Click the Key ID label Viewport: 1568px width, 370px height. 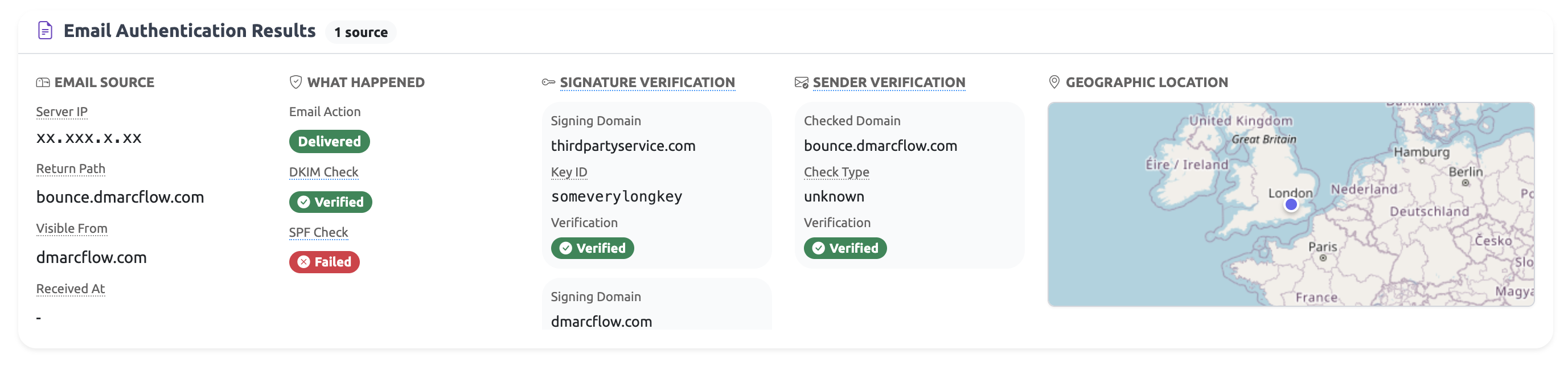[x=569, y=172]
